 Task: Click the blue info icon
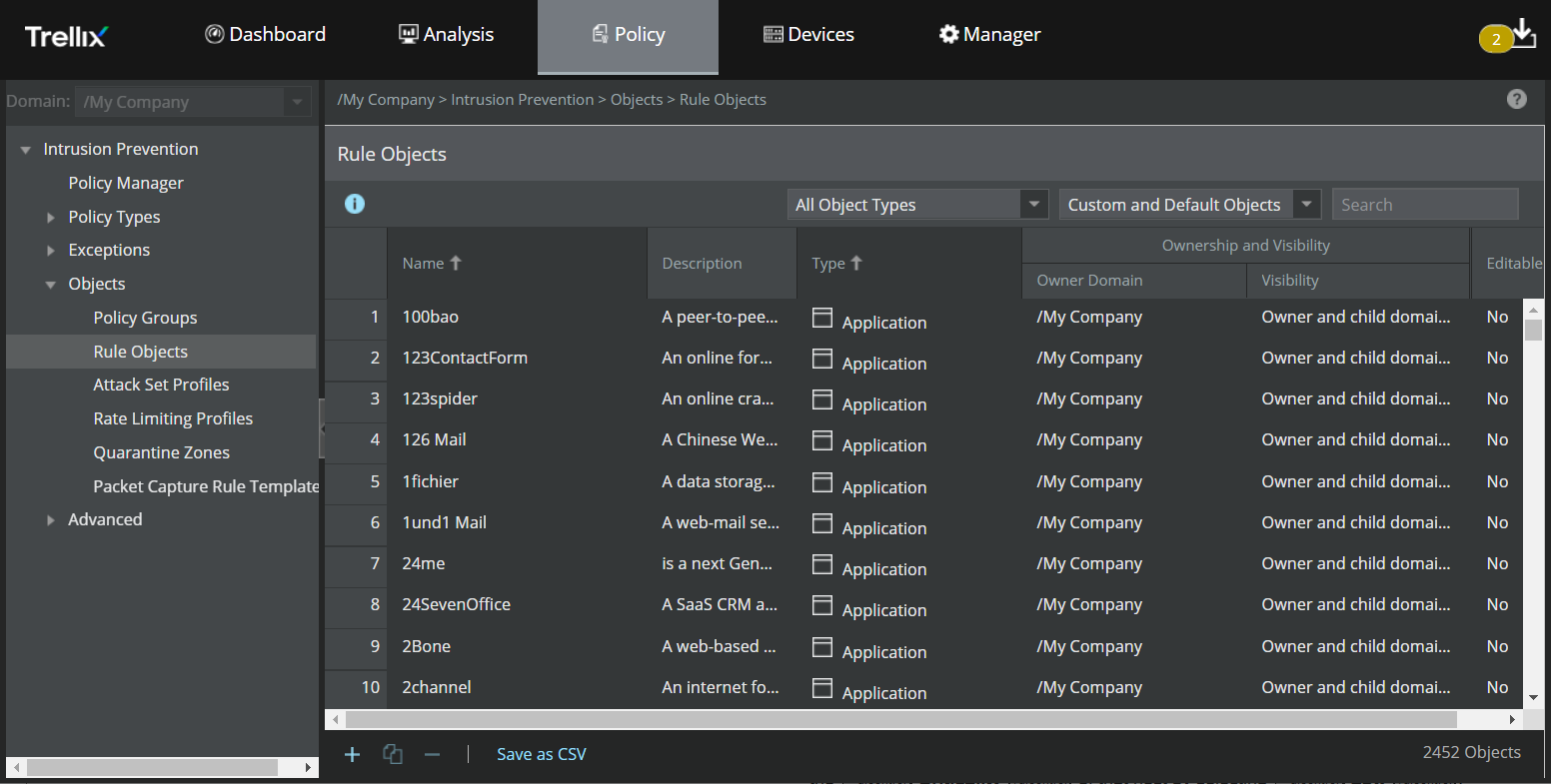coord(355,204)
